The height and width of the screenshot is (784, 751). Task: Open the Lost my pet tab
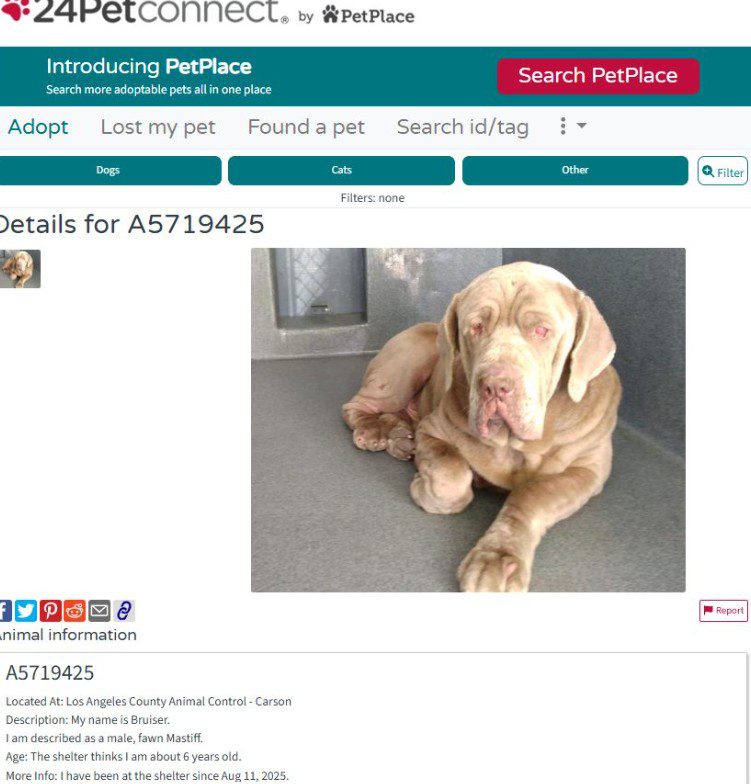pos(158,127)
